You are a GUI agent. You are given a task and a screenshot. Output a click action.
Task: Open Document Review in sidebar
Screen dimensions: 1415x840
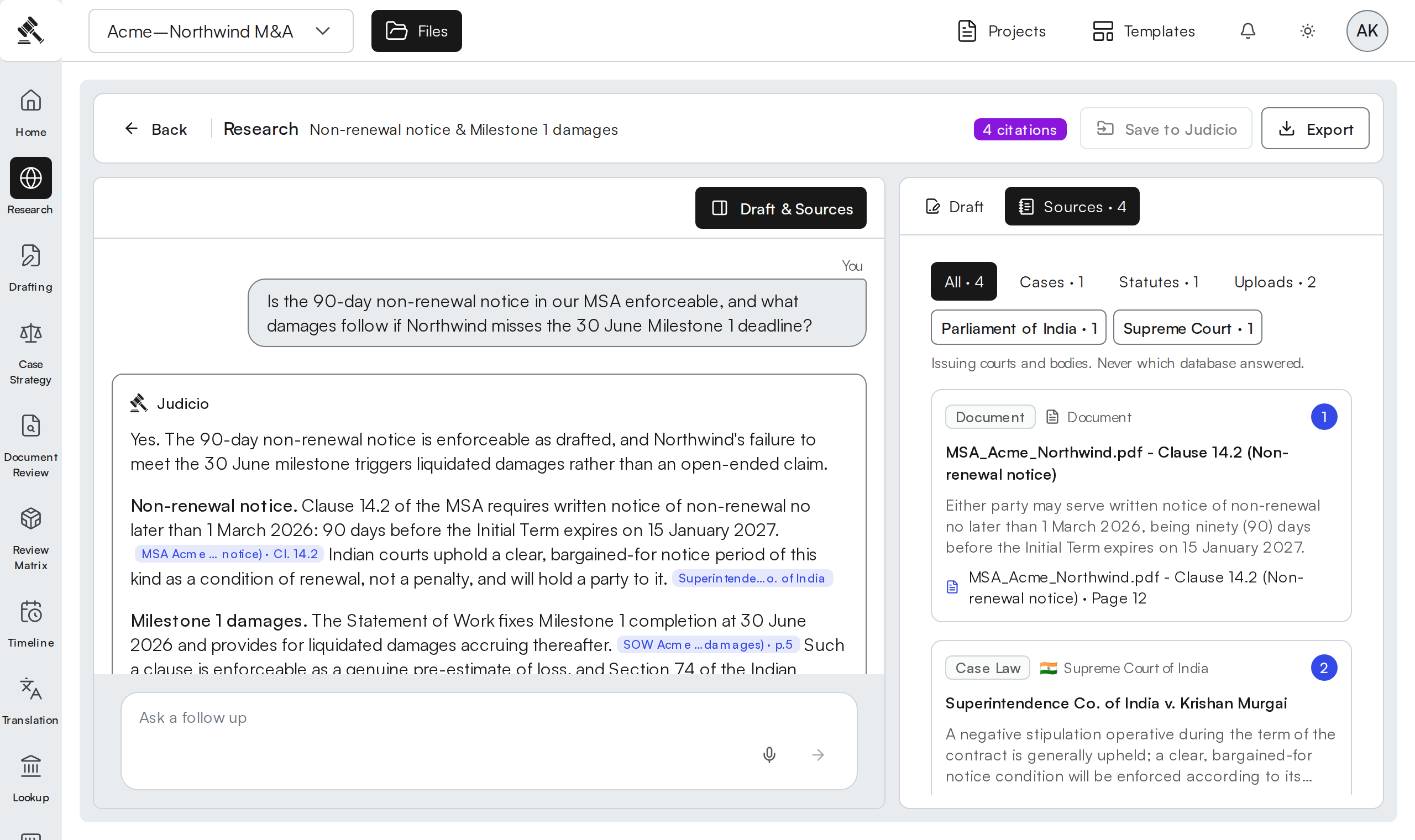tap(30, 447)
